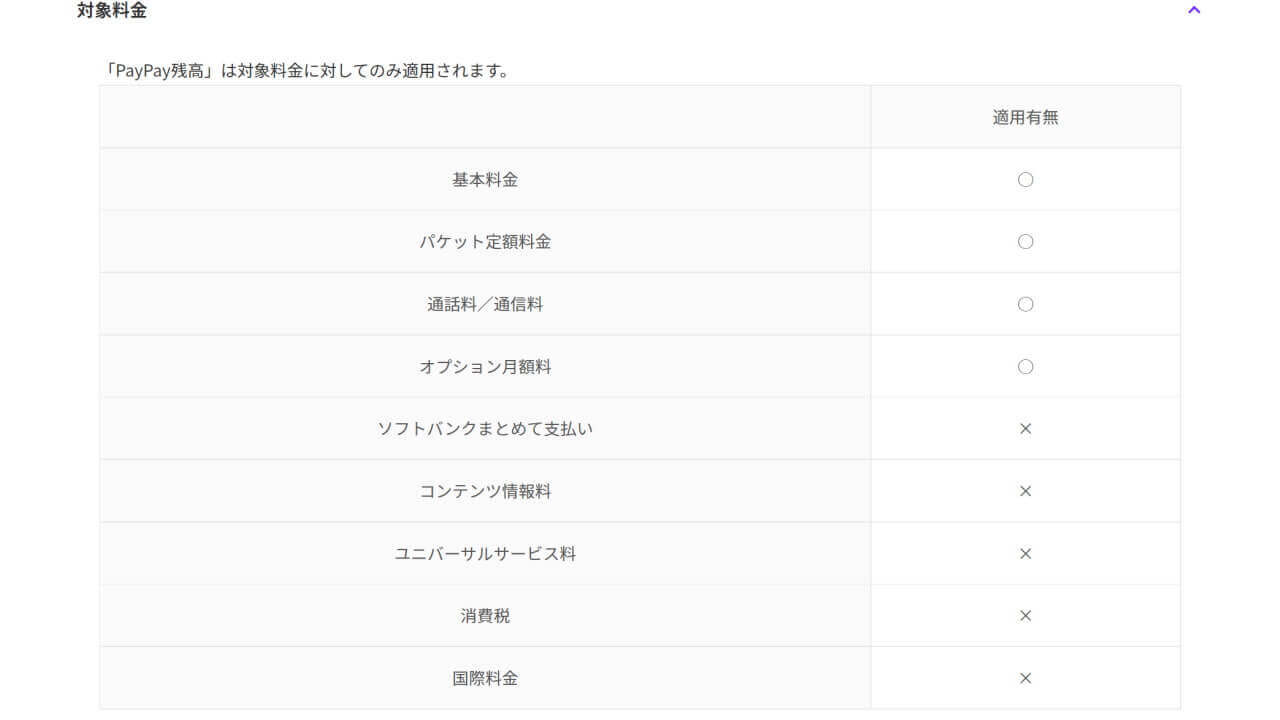Click the circle mark for 通話料／通信料

coord(1025,304)
